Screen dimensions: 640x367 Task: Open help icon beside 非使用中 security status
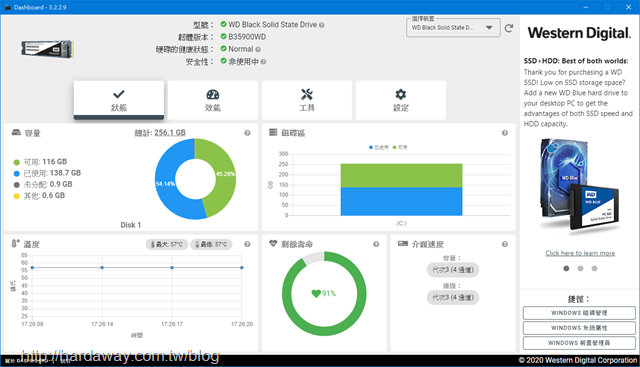point(263,62)
